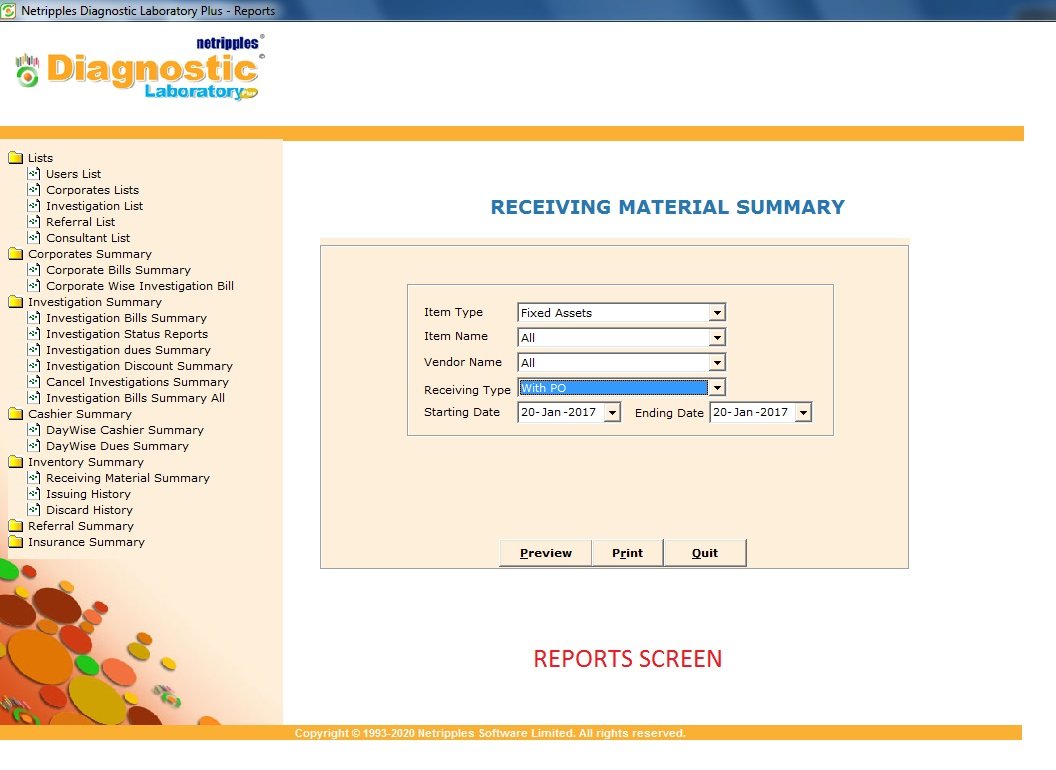The image size is (1056, 770).
Task: Open Users List report
Action: click(x=73, y=174)
